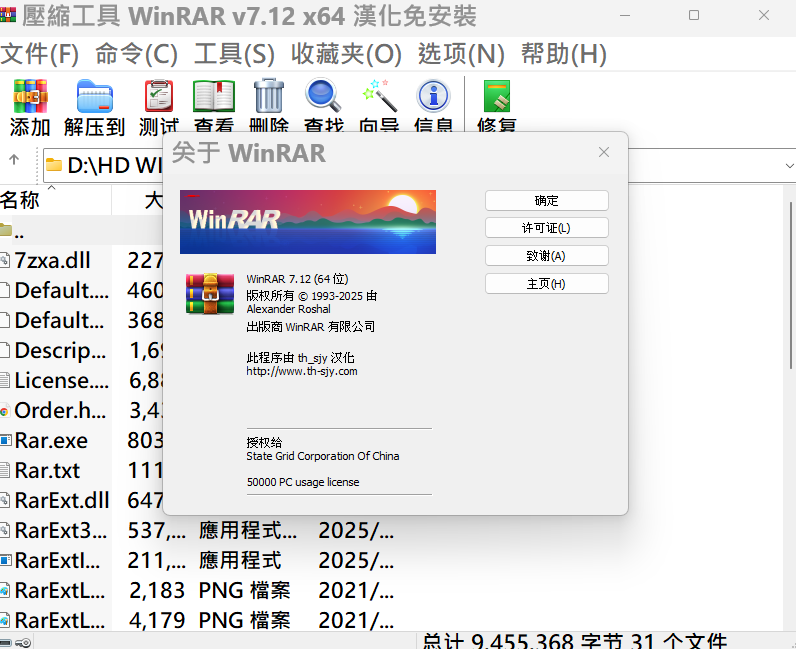Click the Info (信息) toolbar icon
This screenshot has height=649, width=796.
(x=433, y=95)
